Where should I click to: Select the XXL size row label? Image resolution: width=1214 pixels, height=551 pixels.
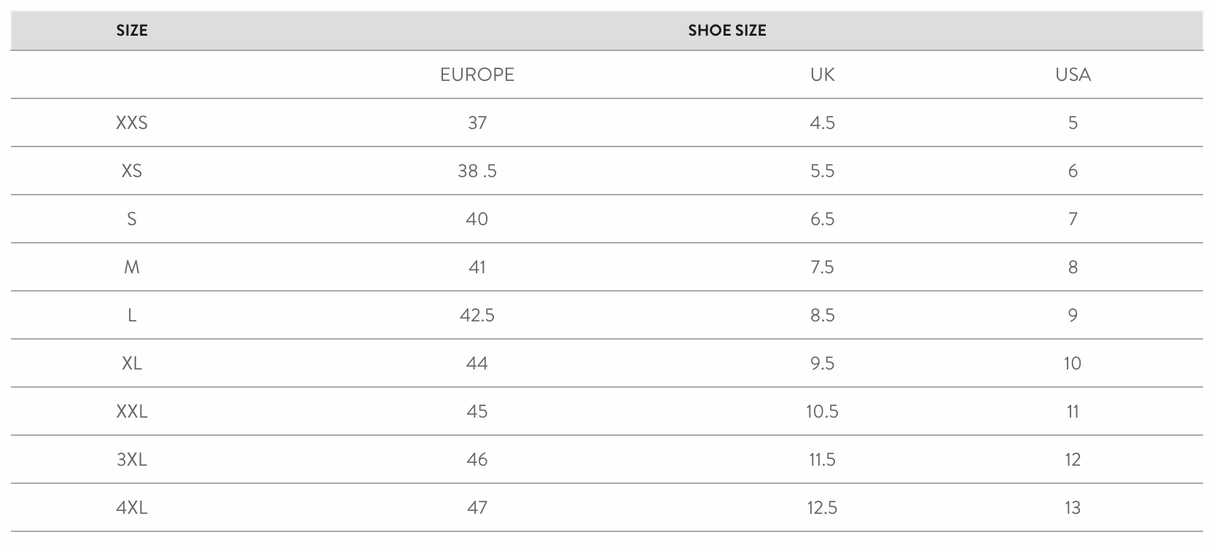point(131,411)
